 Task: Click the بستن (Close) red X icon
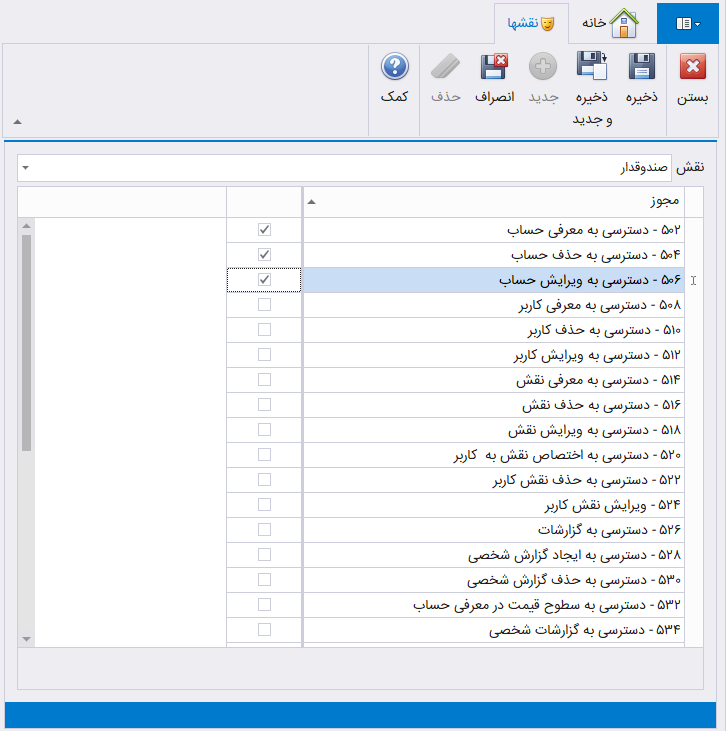pos(693,68)
